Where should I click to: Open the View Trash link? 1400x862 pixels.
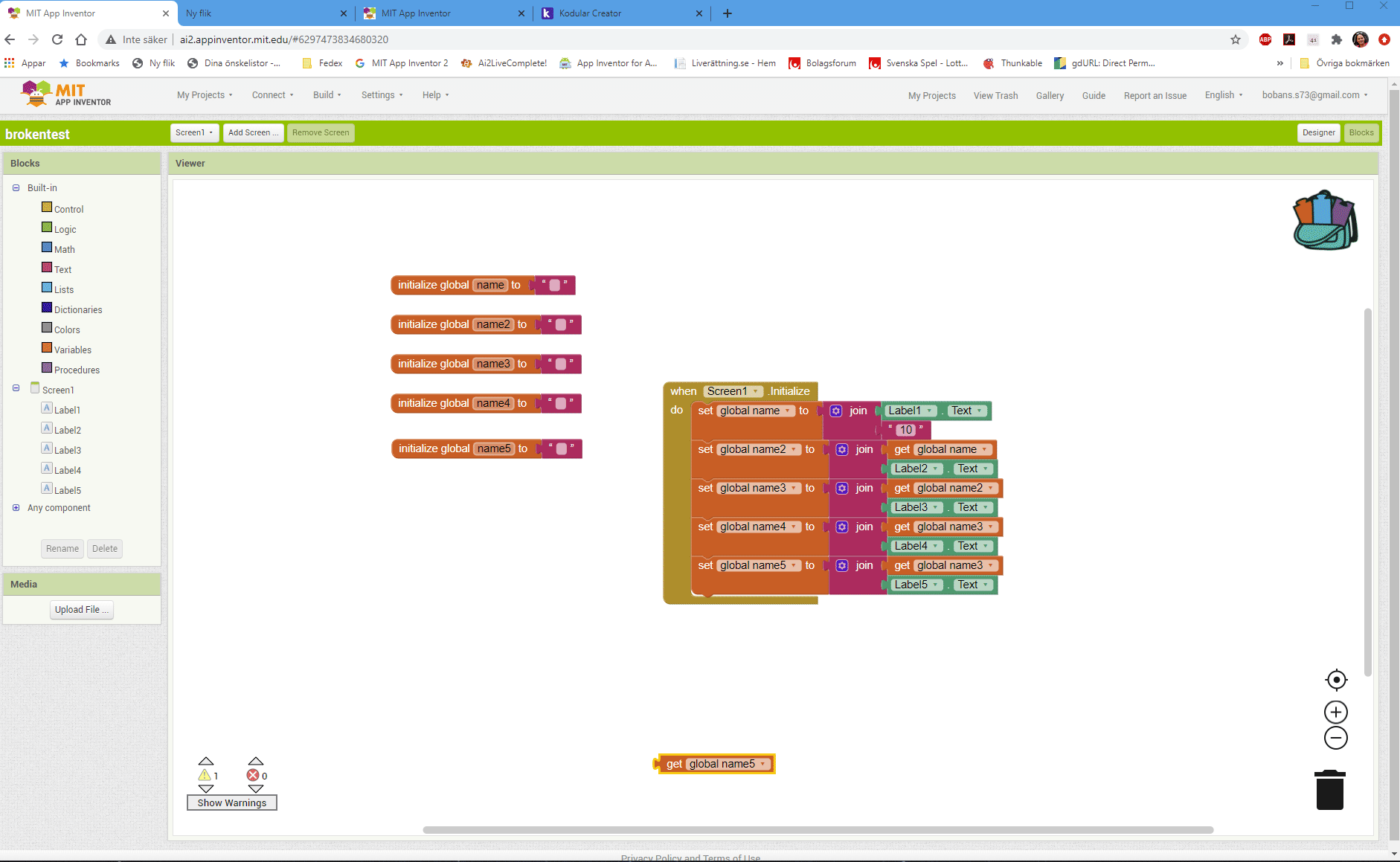coord(995,96)
